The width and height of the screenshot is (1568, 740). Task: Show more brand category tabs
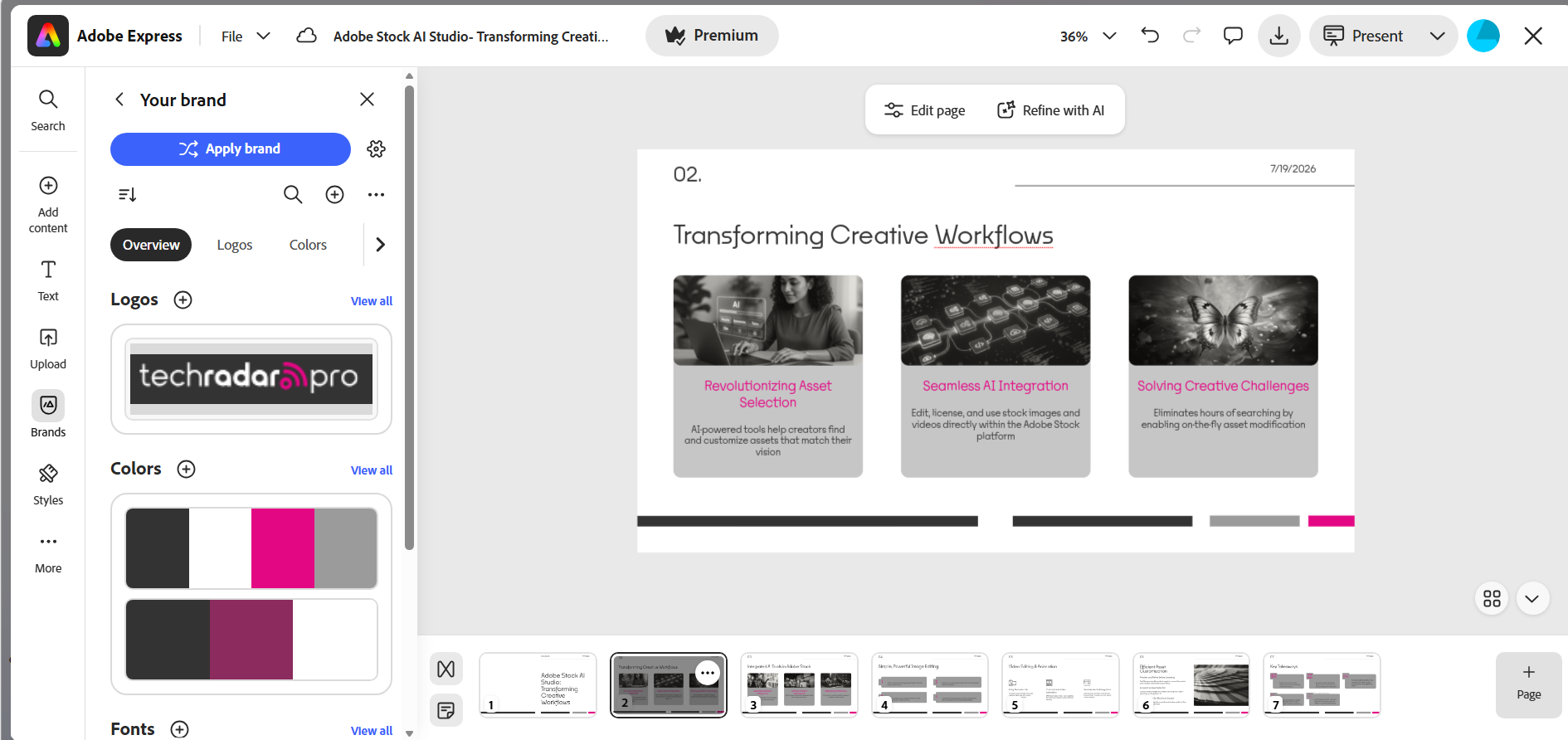coord(380,245)
